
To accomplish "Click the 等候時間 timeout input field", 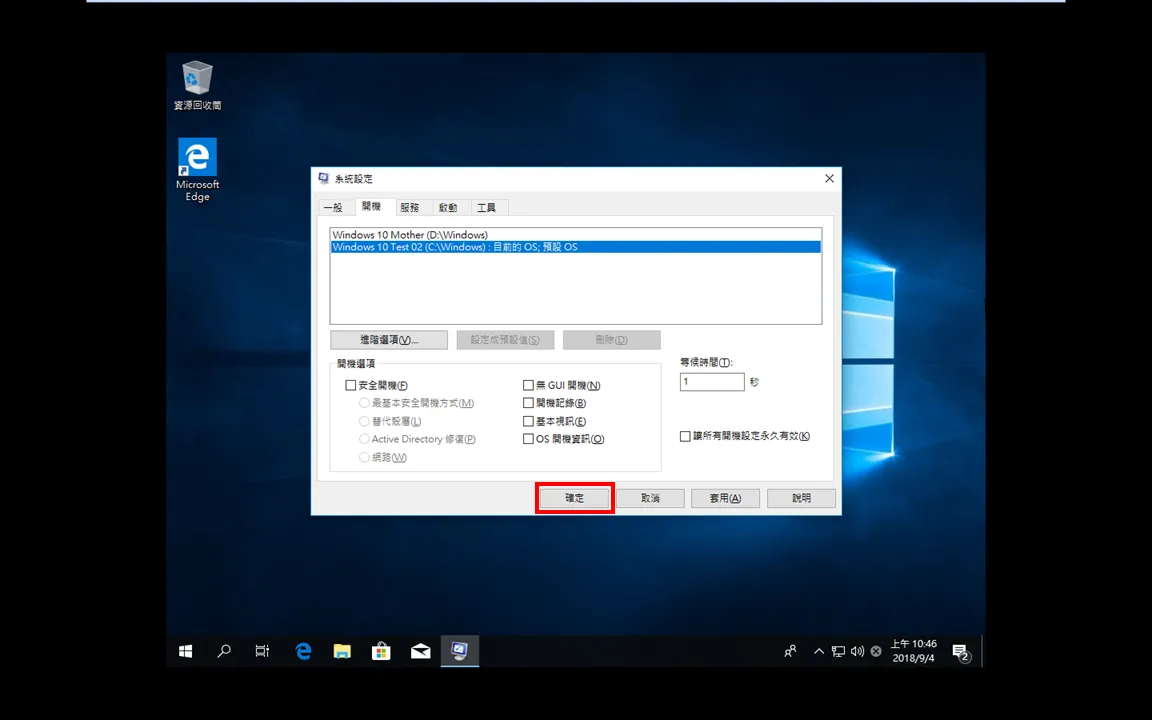I will coord(712,381).
